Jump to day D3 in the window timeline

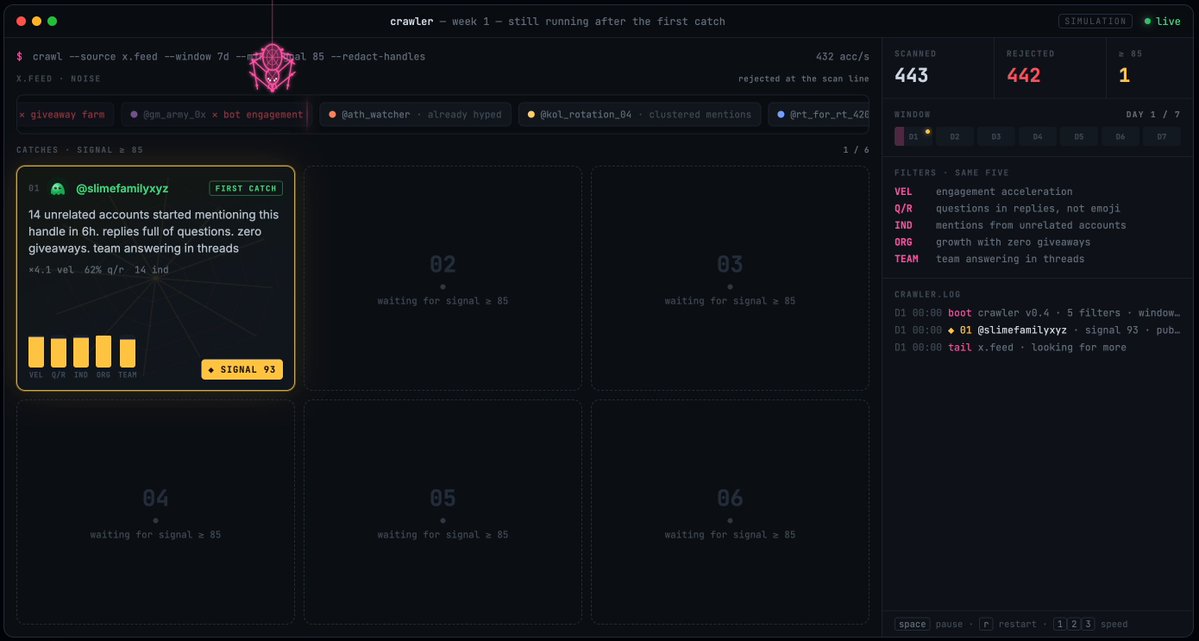pyautogui.click(x=996, y=136)
